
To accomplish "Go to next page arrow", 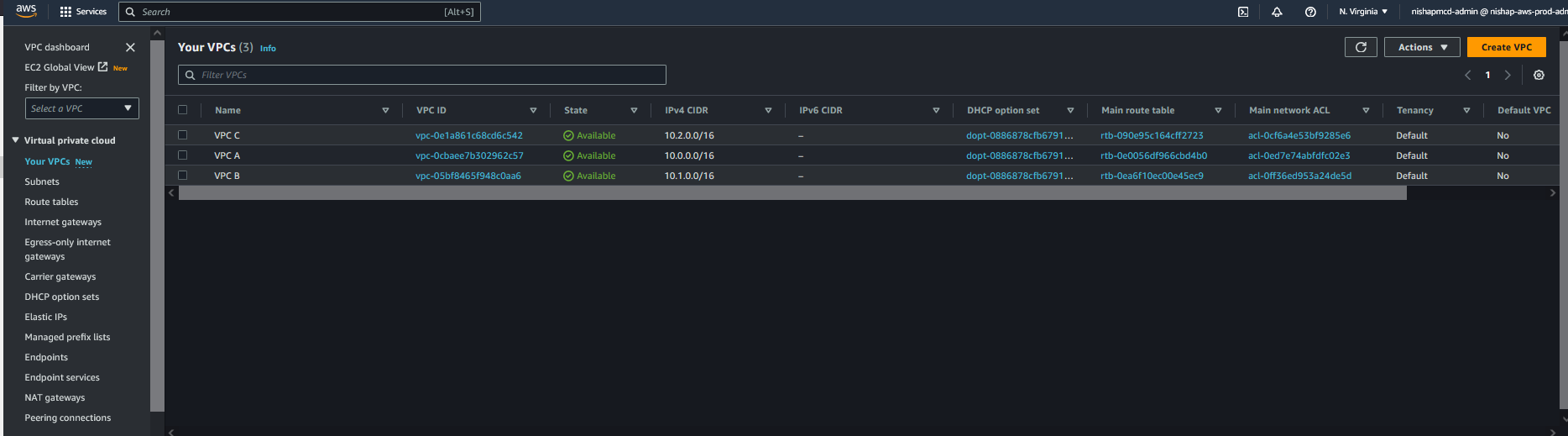I will coord(1508,75).
